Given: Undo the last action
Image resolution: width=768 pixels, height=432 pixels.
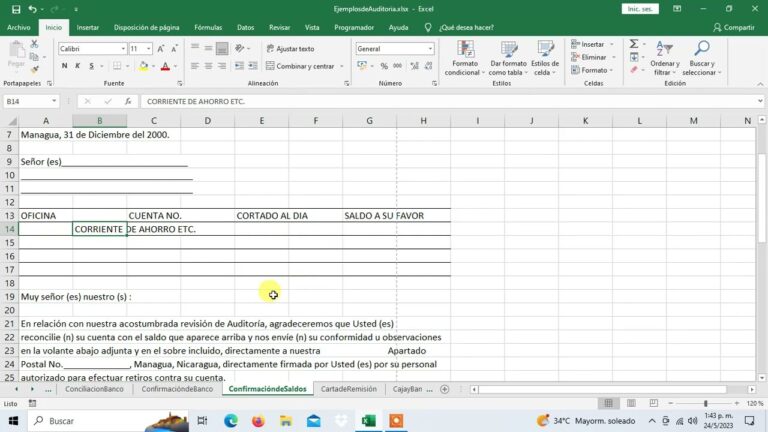Looking at the screenshot, I should click(32, 9).
